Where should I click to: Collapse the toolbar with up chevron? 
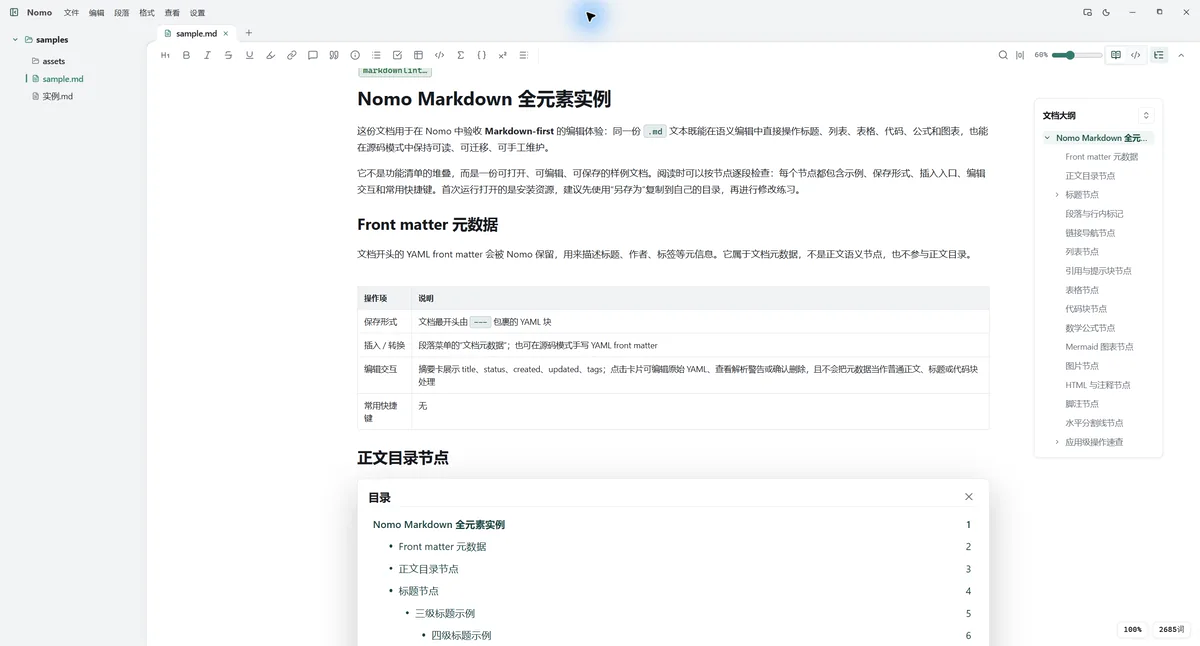1181,55
